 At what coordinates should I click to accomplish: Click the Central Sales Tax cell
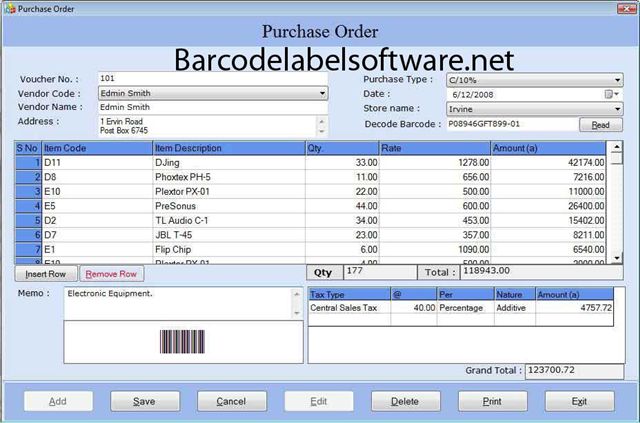point(349,308)
